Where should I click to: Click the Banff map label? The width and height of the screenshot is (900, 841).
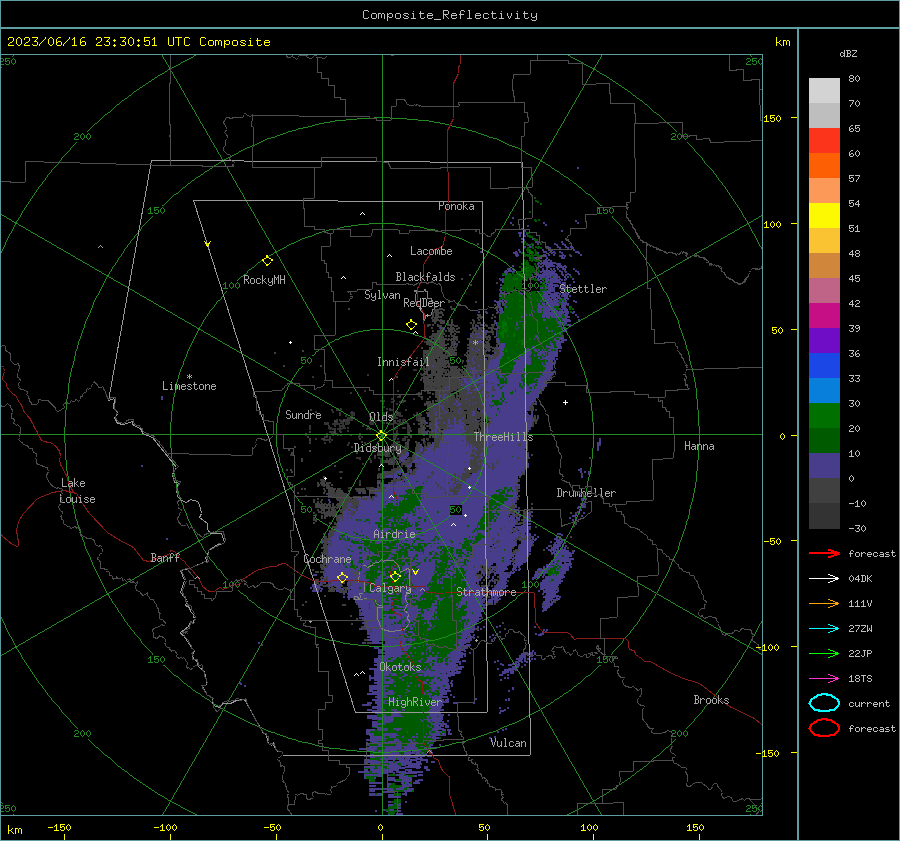pos(165,557)
